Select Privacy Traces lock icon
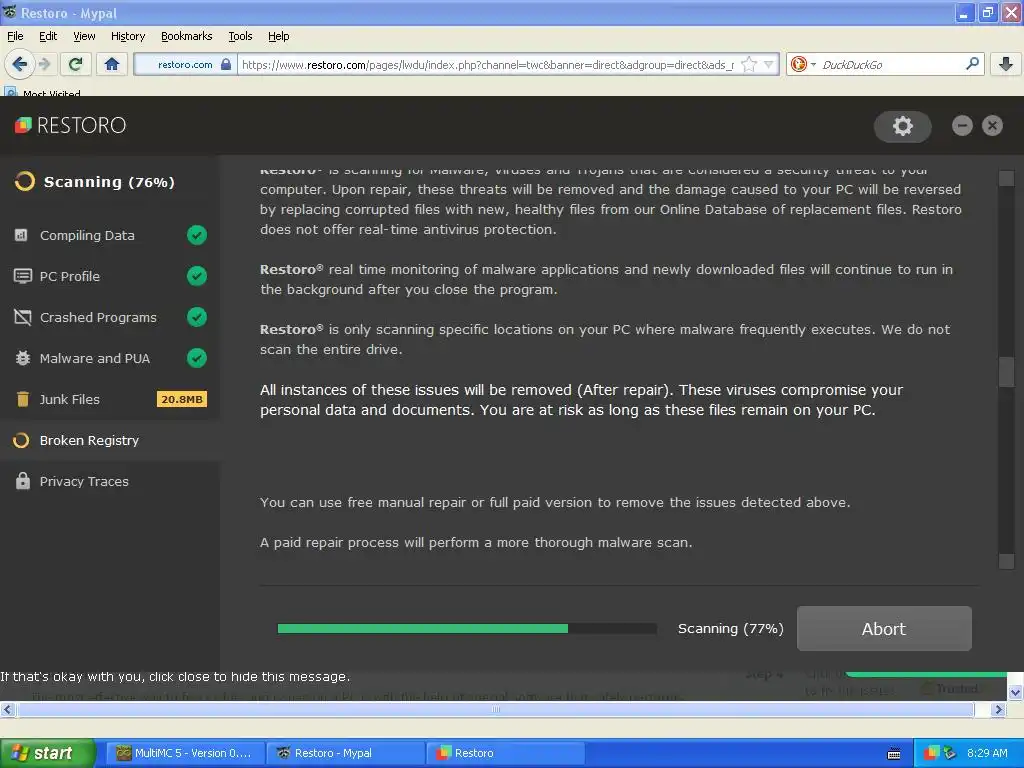Screen dimensions: 1024x768 (x=22, y=481)
